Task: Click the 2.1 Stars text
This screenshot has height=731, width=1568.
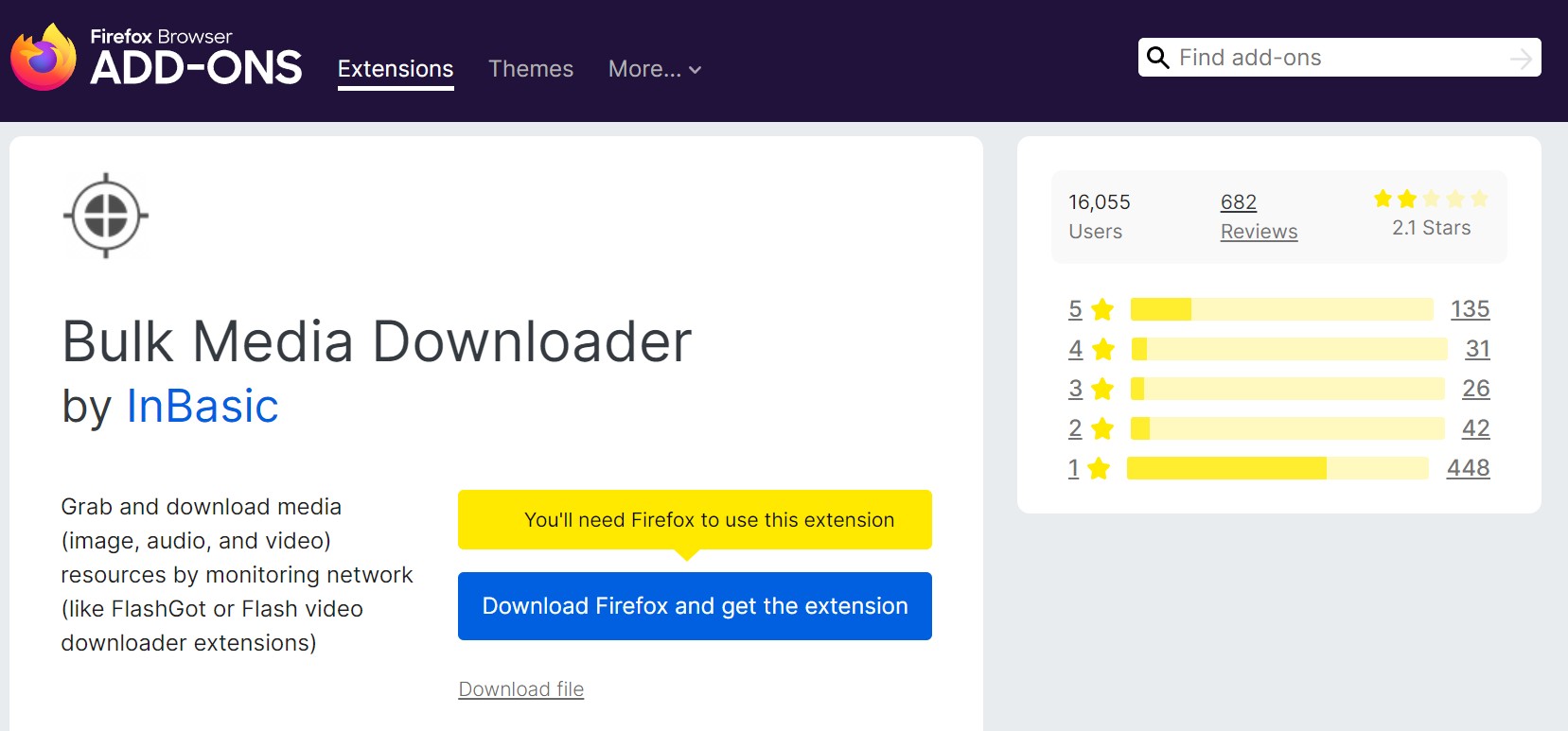Action: point(1432,228)
